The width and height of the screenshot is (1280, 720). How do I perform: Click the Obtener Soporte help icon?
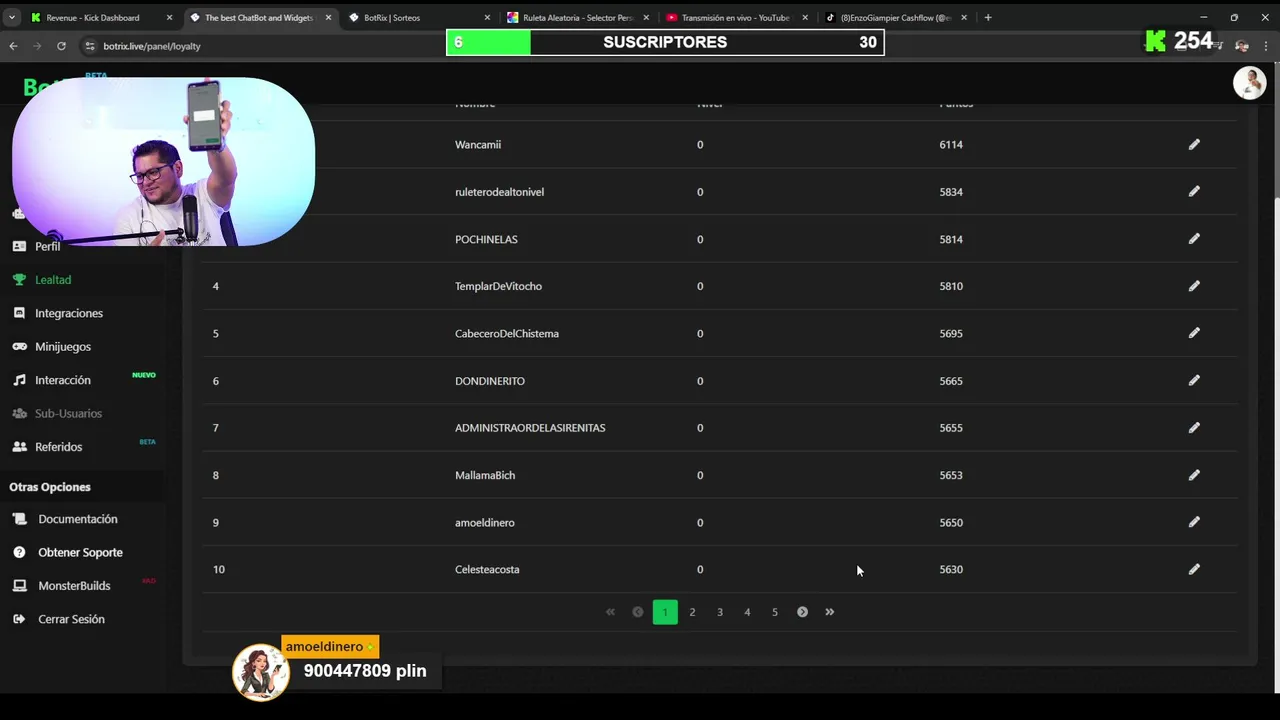click(x=19, y=552)
